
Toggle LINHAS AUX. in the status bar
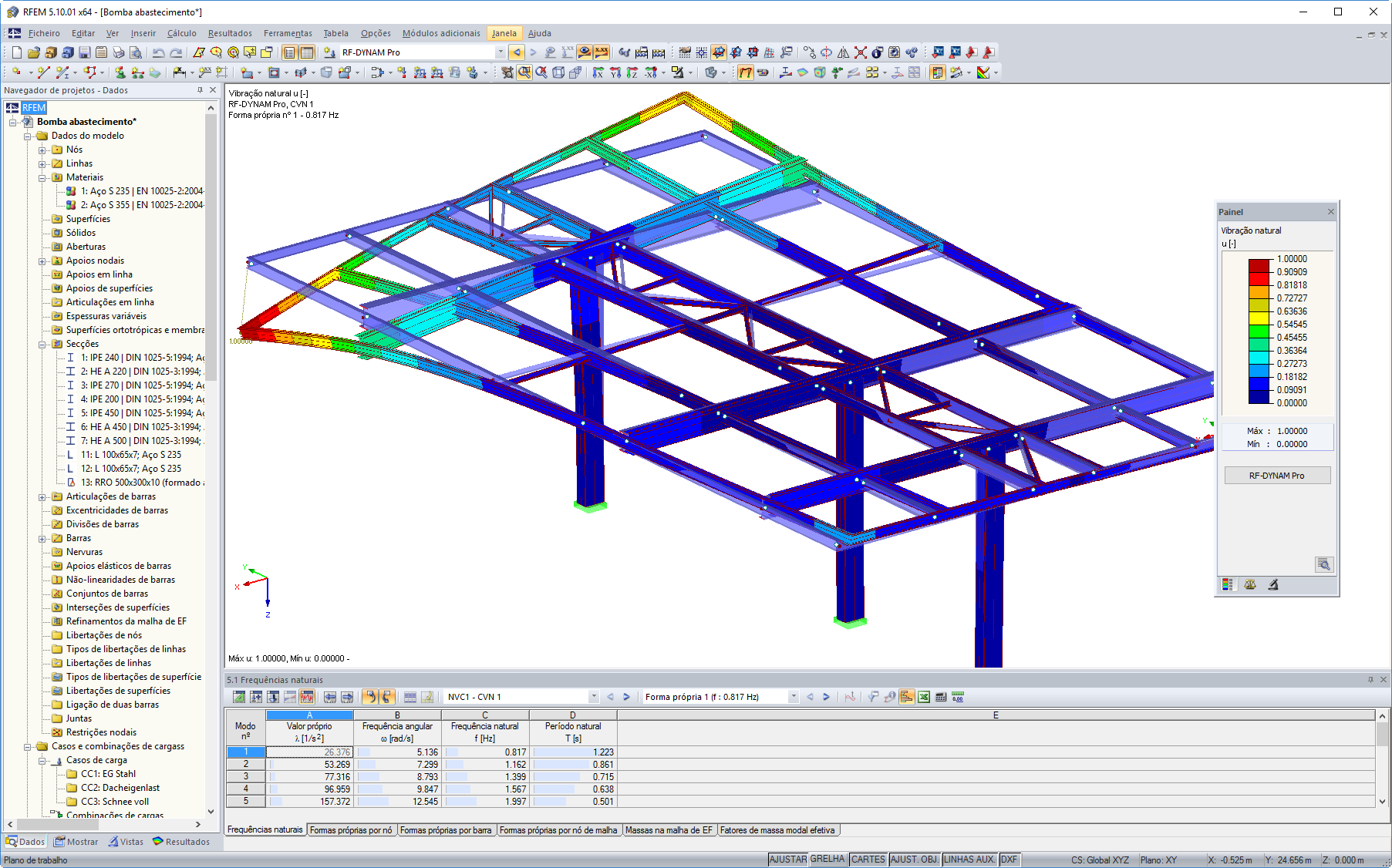click(969, 859)
